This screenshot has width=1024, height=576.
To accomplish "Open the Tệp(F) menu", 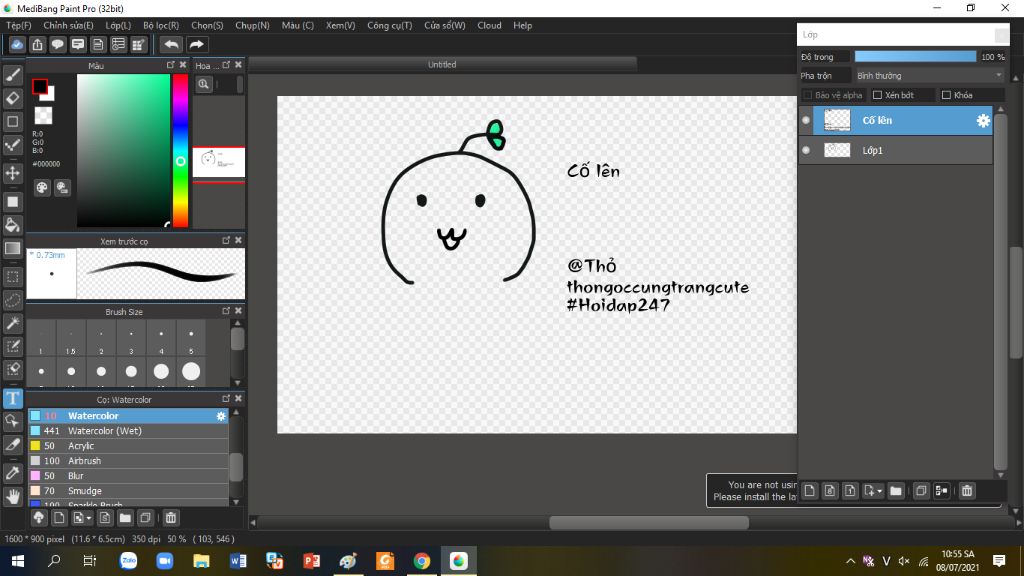I will [19, 25].
